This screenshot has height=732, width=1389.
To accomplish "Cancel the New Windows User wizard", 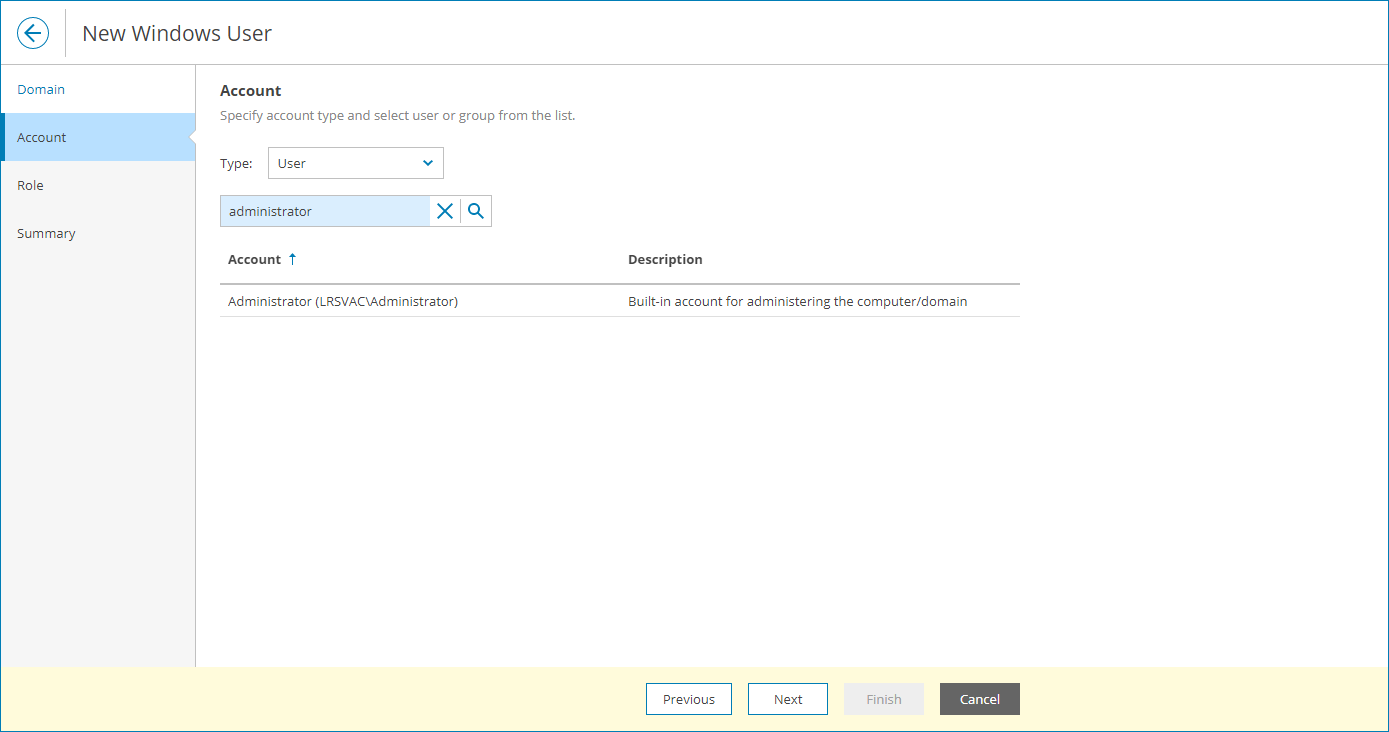I will click(x=980, y=699).
